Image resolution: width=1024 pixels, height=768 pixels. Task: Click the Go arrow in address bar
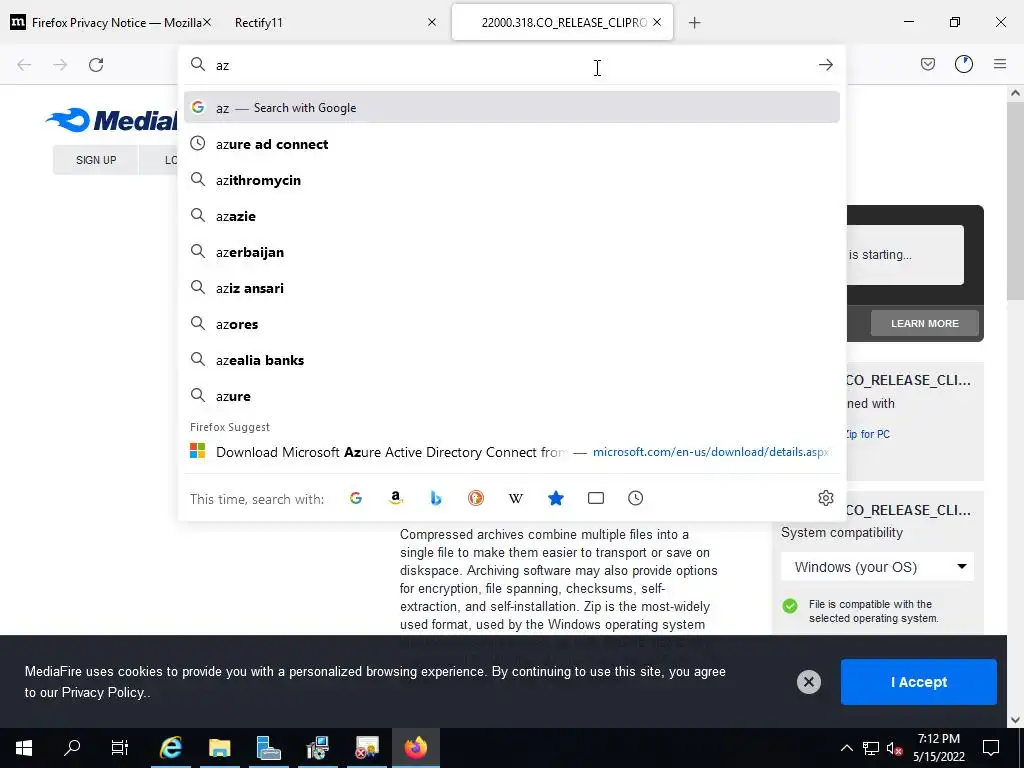coord(825,65)
